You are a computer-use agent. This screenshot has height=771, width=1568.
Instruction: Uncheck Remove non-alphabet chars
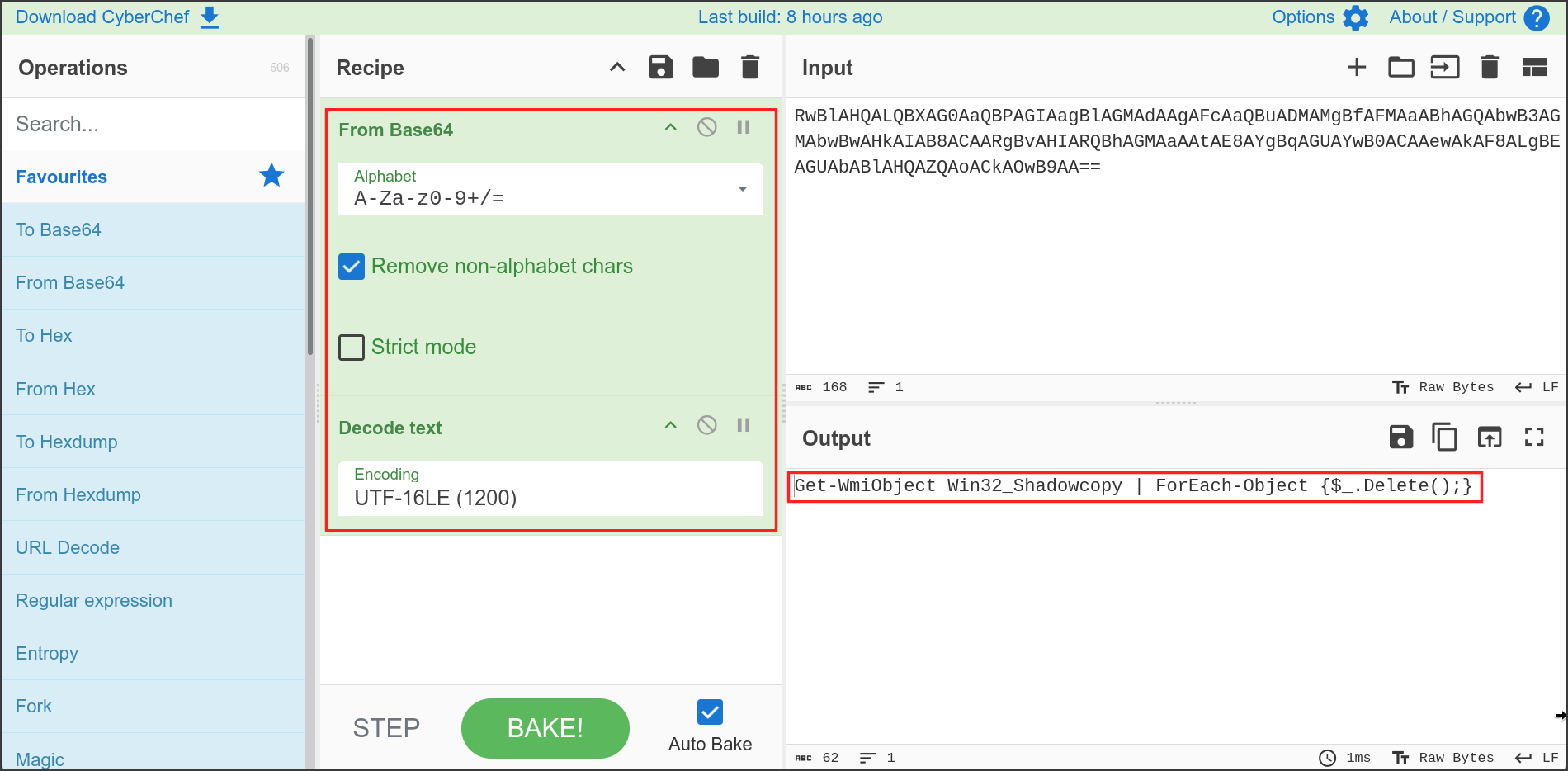(352, 267)
